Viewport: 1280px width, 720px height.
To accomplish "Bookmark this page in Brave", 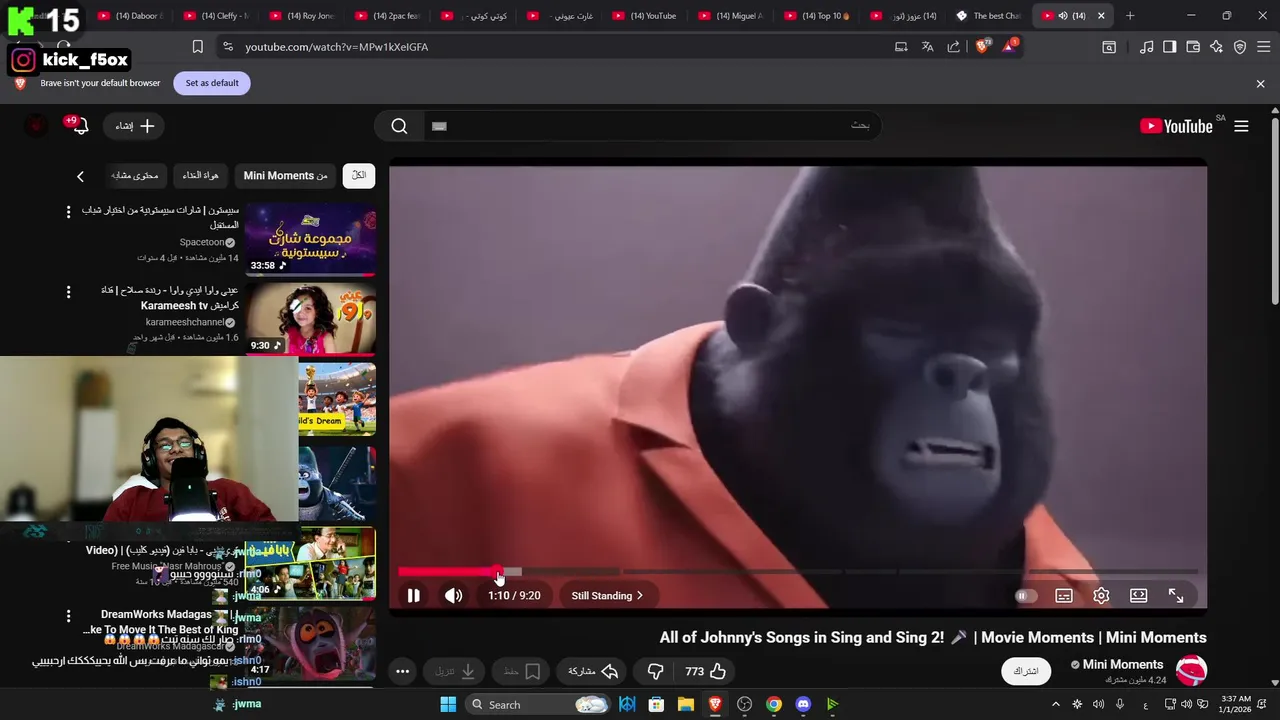I will click(198, 47).
